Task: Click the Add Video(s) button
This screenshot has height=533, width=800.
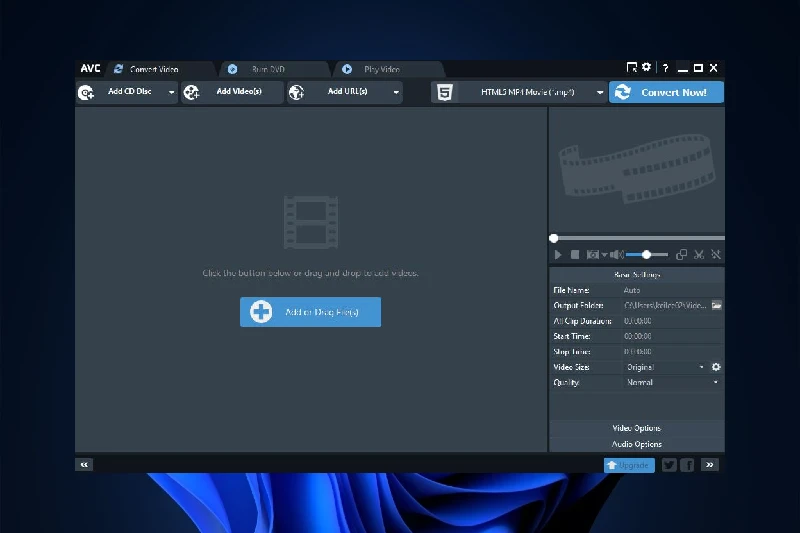Action: pos(232,92)
